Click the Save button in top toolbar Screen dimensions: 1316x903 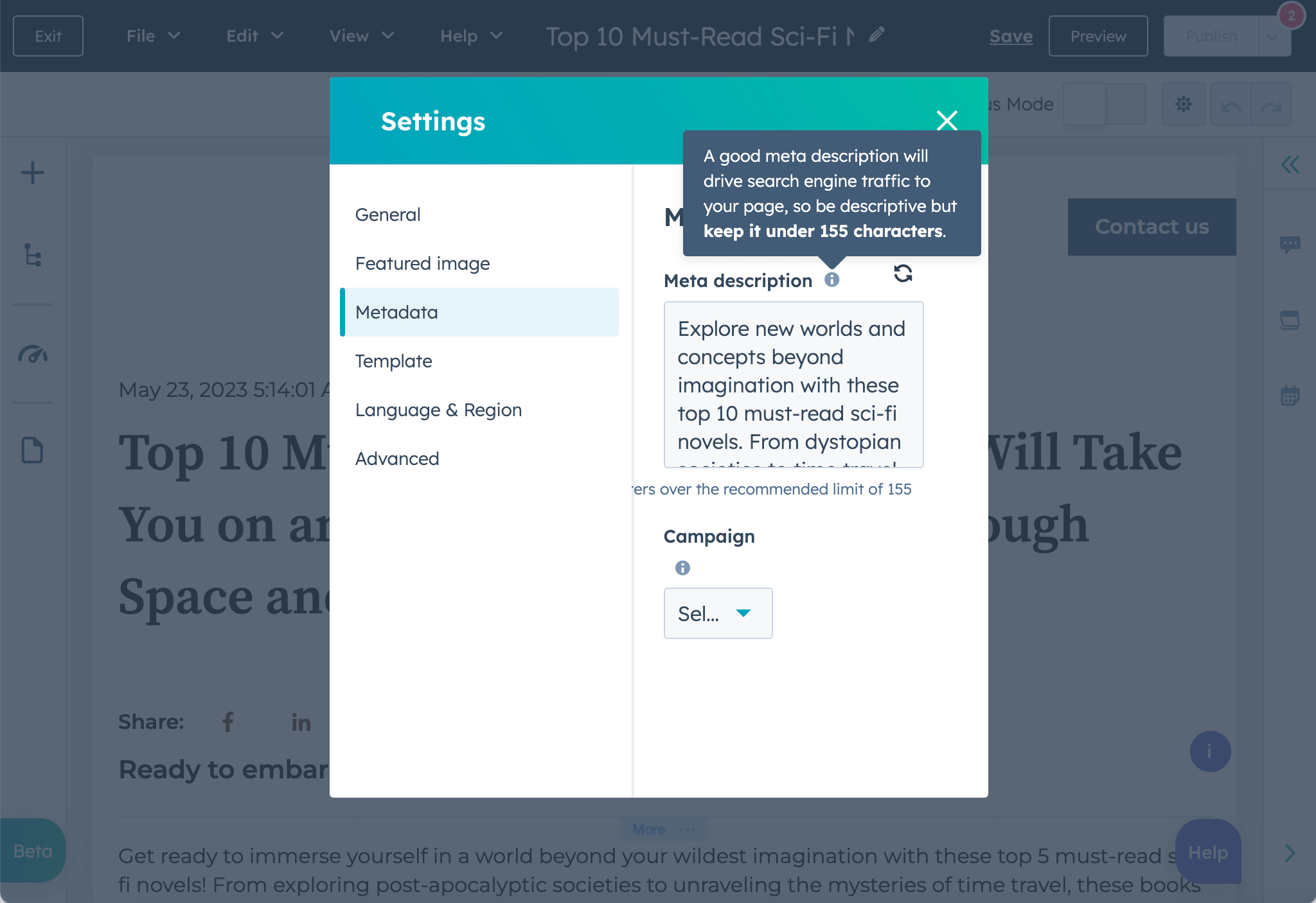click(1011, 35)
